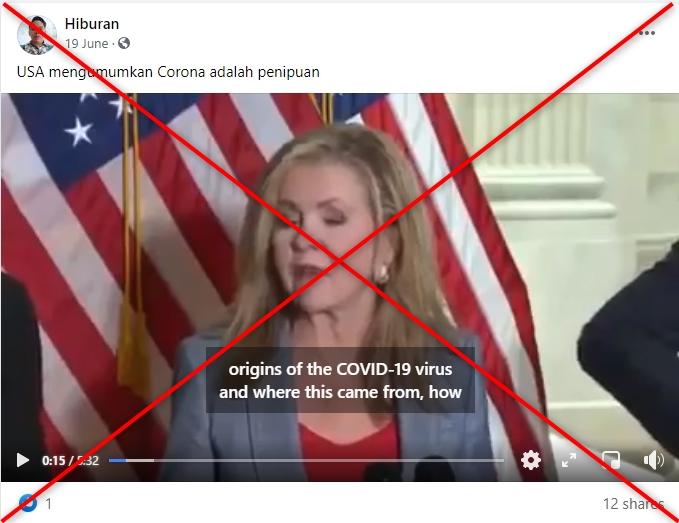Show who reacted via count 1
679x523 pixels.
pyautogui.click(x=48, y=504)
